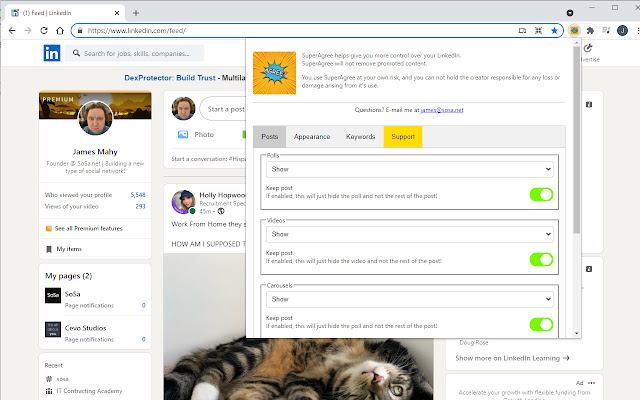Click the Cevo Studios page logo
Screen dimensions: 640x400
click(53, 329)
